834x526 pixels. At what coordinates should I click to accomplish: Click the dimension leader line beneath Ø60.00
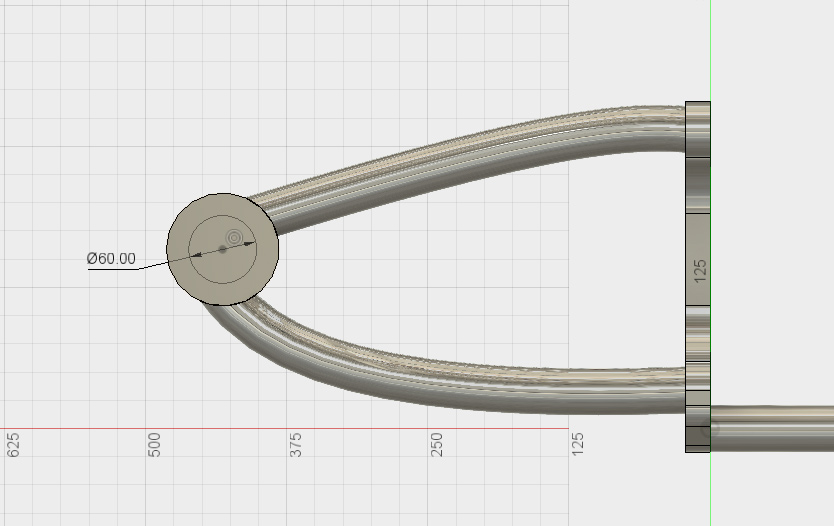click(140, 268)
